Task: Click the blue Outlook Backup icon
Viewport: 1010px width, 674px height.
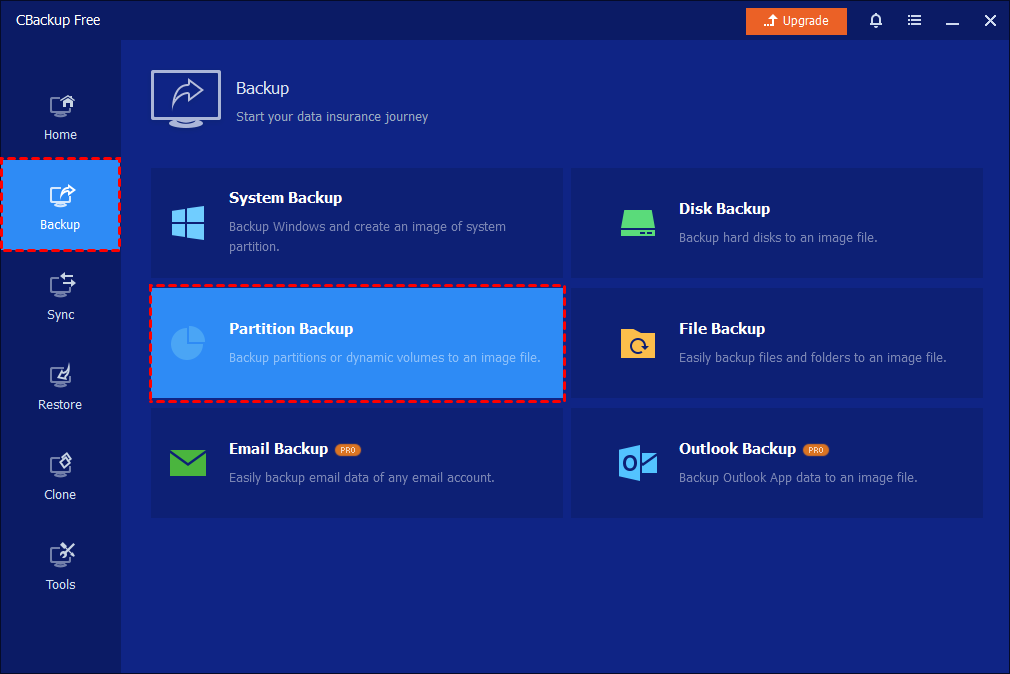Action: point(637,462)
